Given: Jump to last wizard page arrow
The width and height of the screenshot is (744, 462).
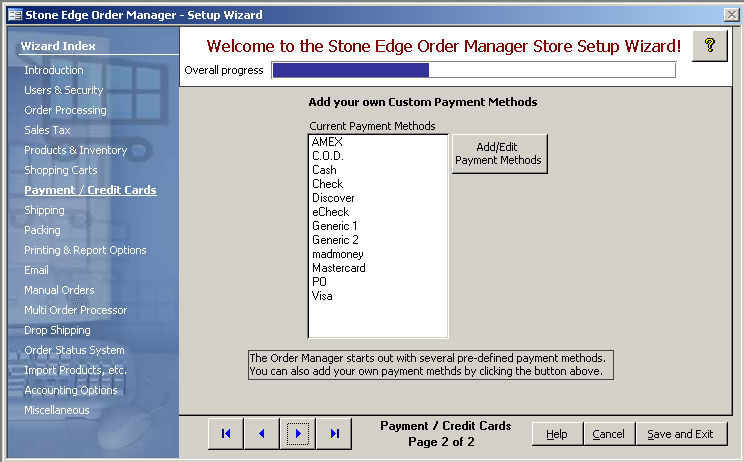Looking at the screenshot, I should click(335, 434).
